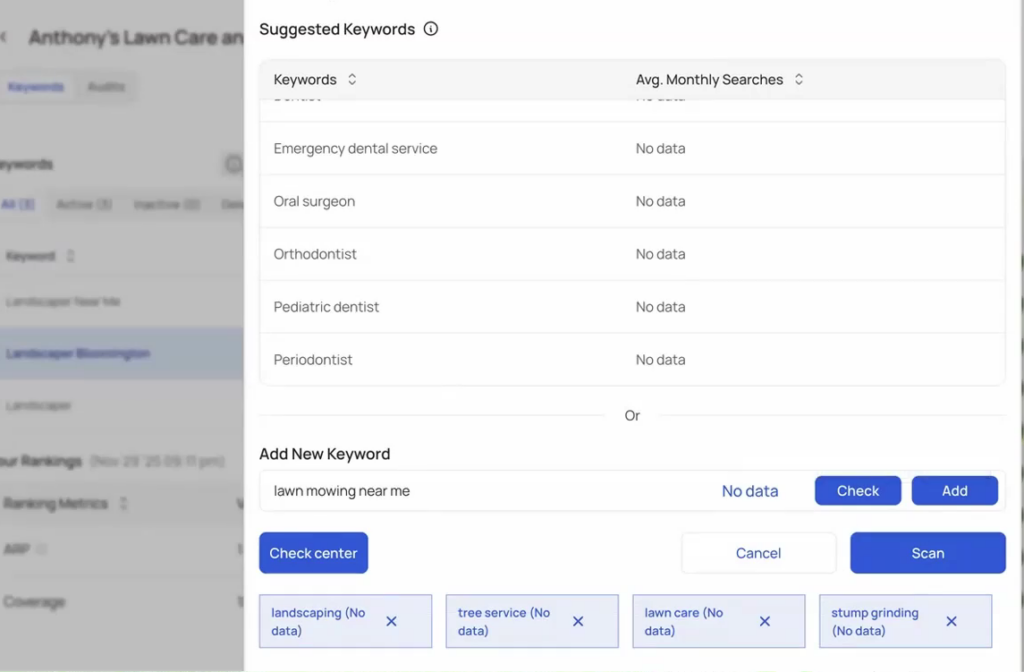This screenshot has width=1024, height=672.
Task: Sort by Keywords column arrows
Action: (352, 79)
